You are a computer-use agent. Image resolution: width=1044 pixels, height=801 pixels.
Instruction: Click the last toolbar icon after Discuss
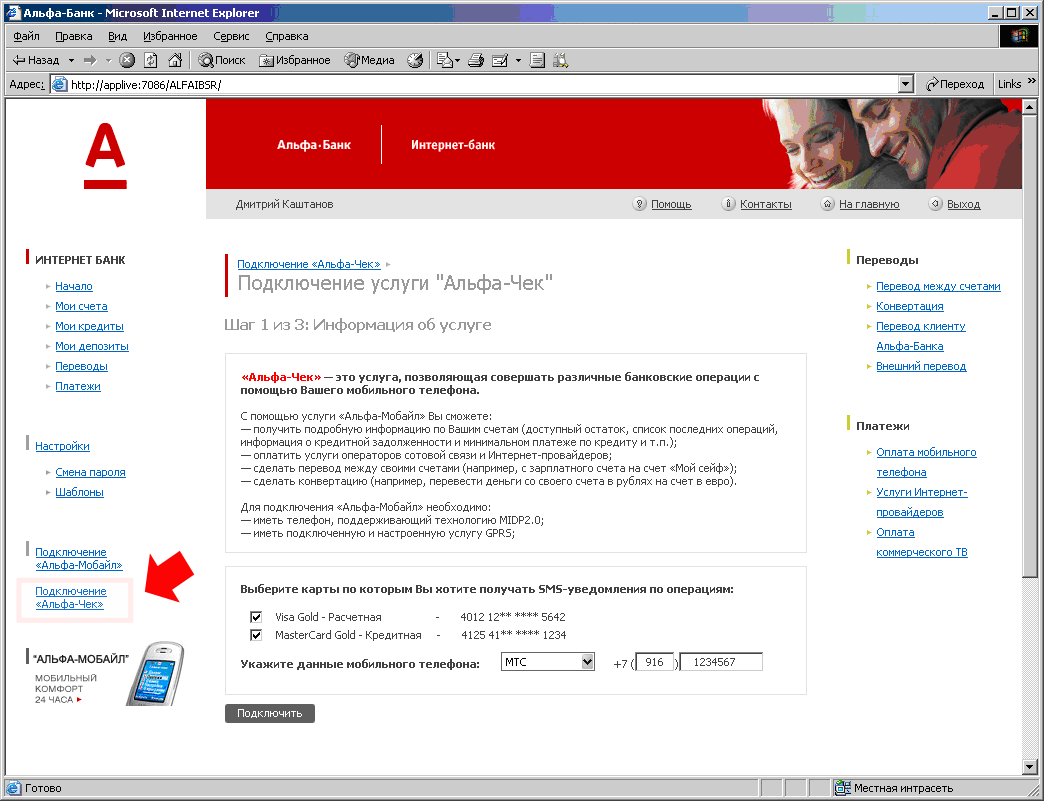[561, 60]
